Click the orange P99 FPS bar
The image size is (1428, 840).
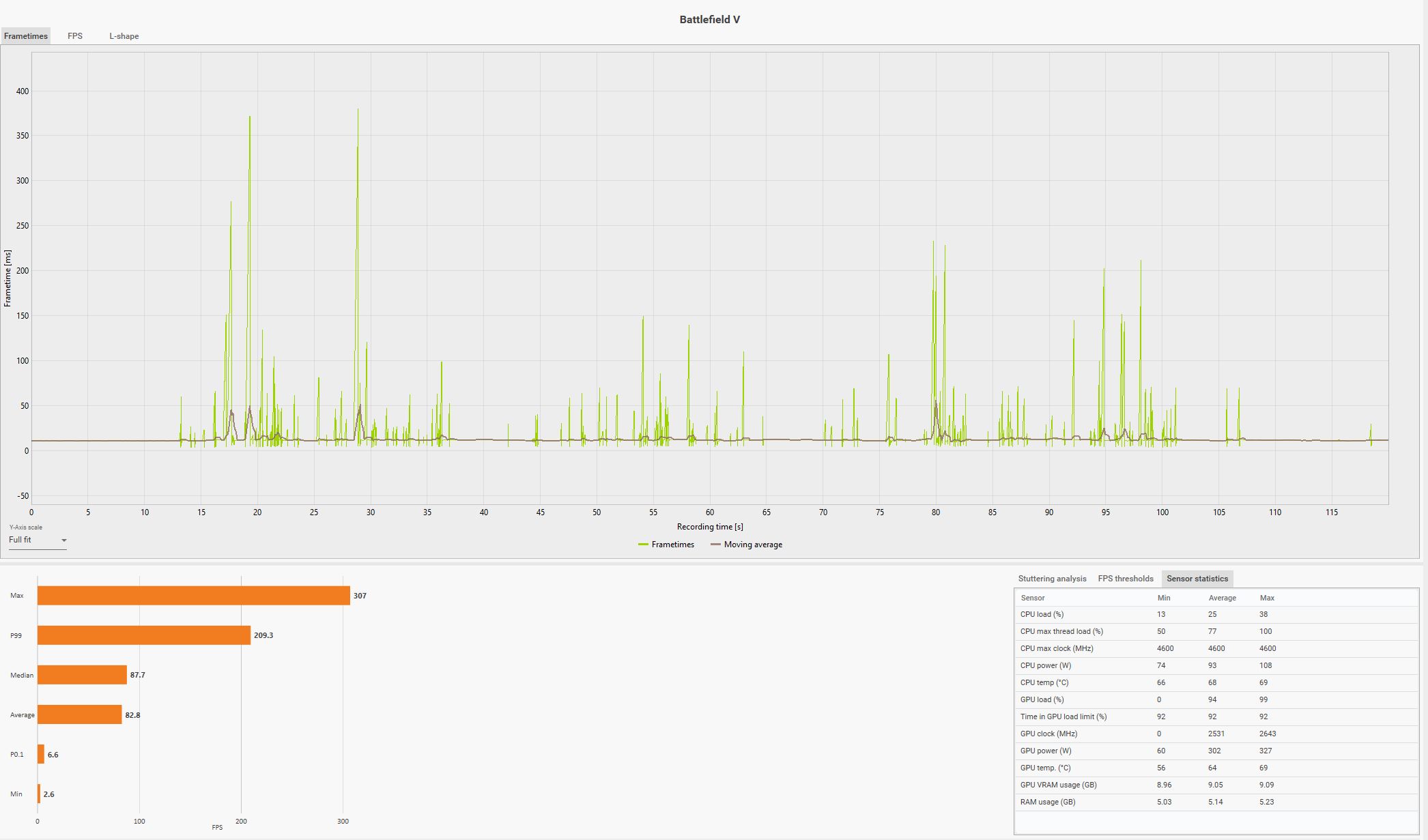(x=143, y=635)
